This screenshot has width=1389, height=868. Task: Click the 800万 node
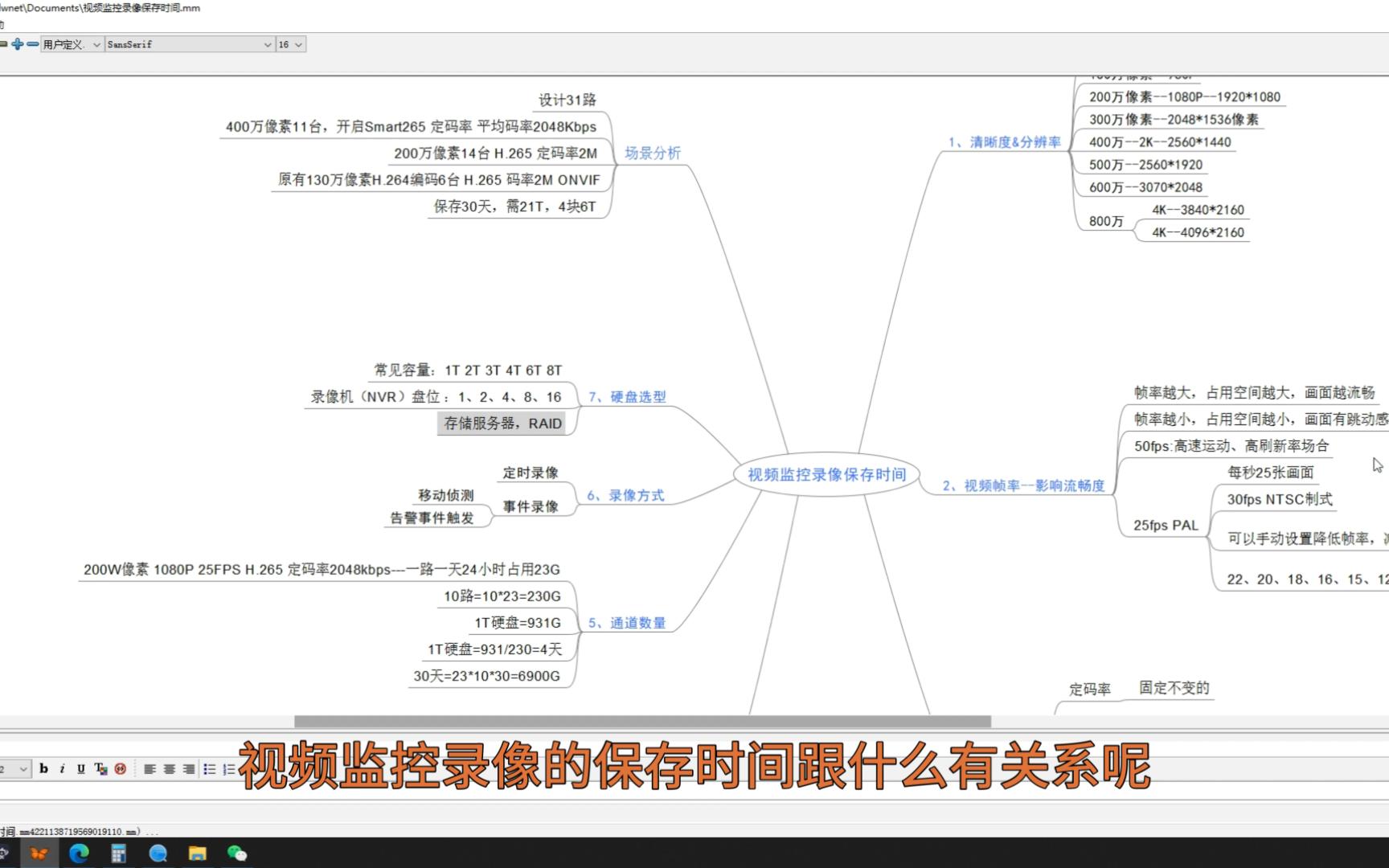click(1106, 221)
